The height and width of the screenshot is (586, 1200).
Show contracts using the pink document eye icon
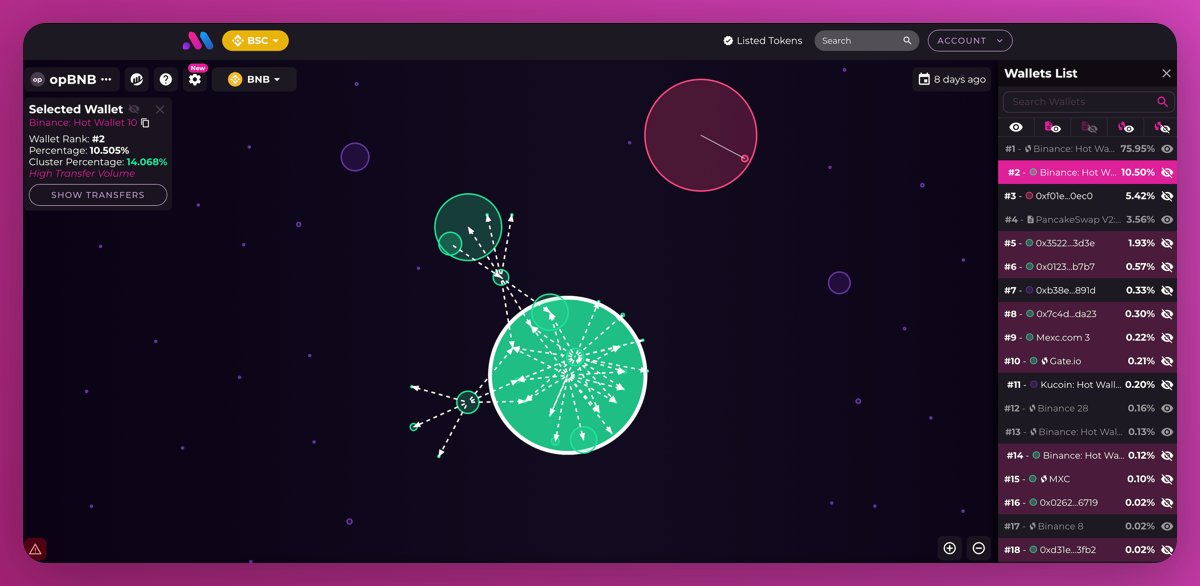[1052, 127]
